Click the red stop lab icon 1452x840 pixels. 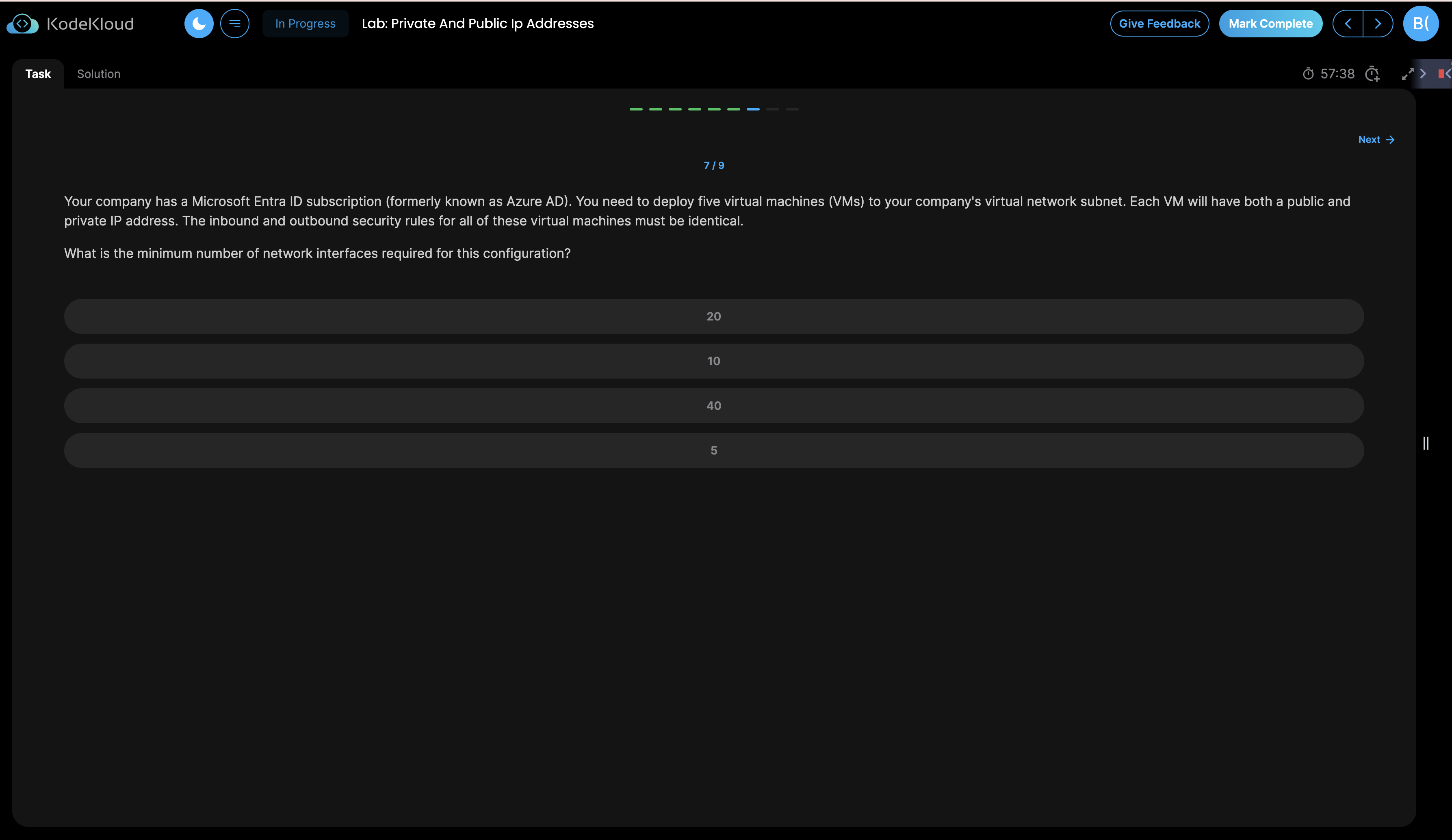1441,74
